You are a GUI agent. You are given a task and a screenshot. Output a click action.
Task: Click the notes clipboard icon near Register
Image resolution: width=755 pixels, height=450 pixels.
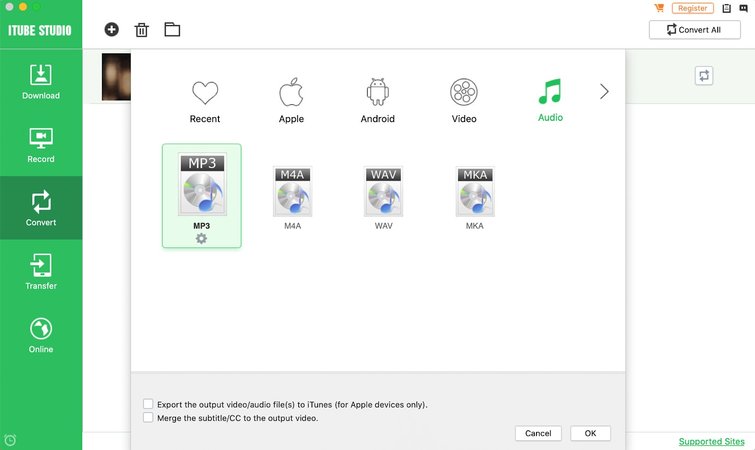point(727,8)
